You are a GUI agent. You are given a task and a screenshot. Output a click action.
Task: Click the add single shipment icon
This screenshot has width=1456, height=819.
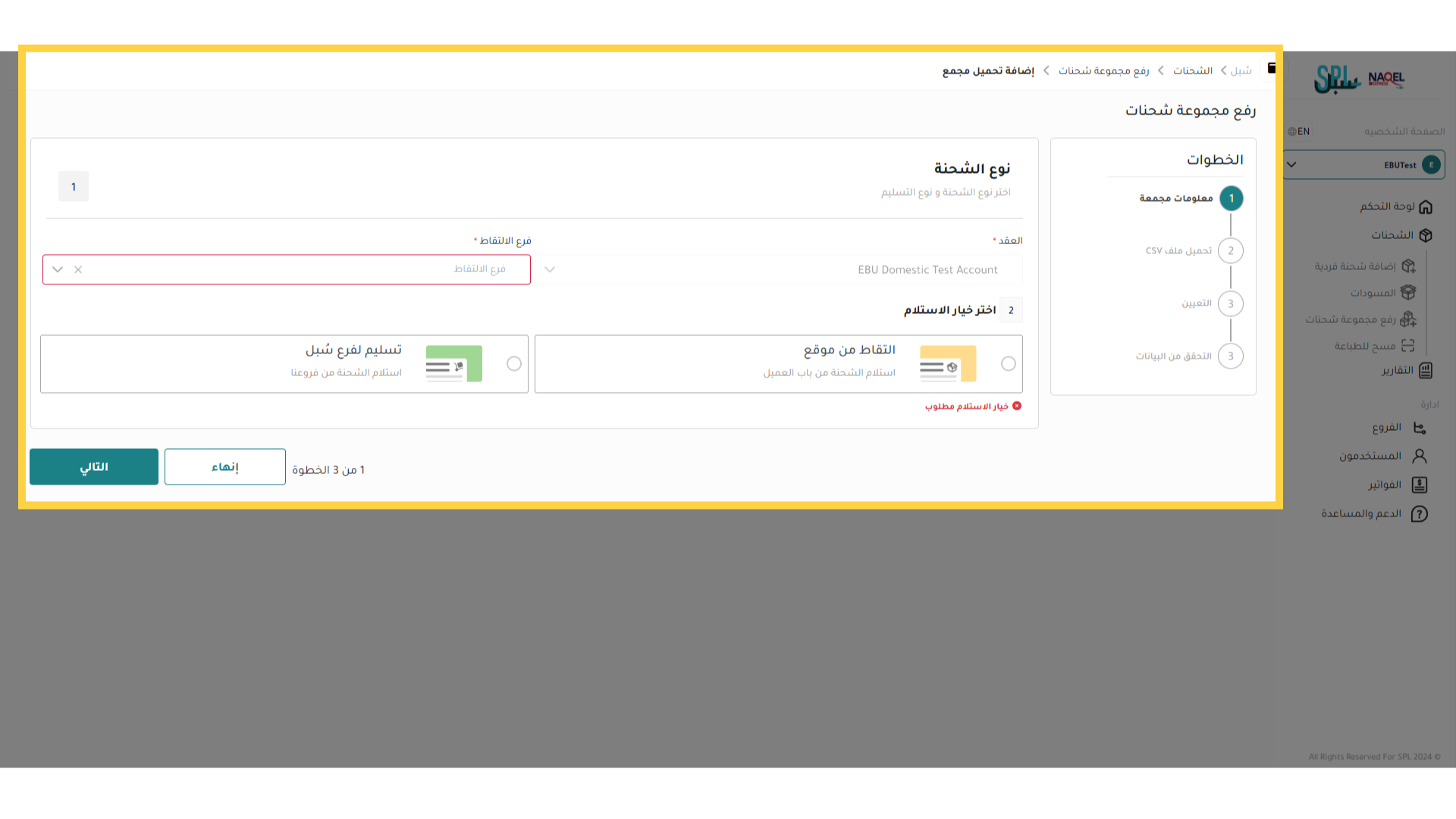(1408, 266)
